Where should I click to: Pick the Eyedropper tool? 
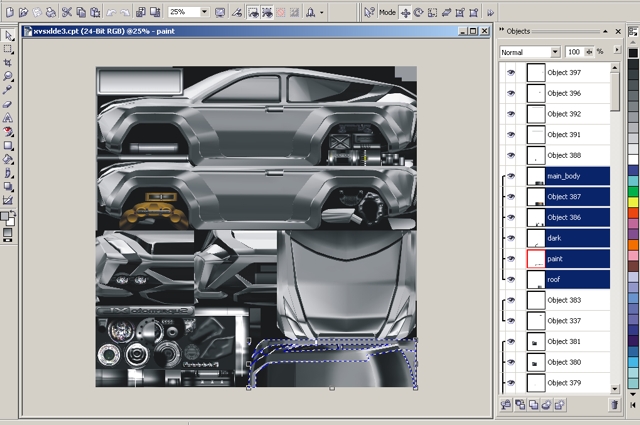tap(8, 89)
